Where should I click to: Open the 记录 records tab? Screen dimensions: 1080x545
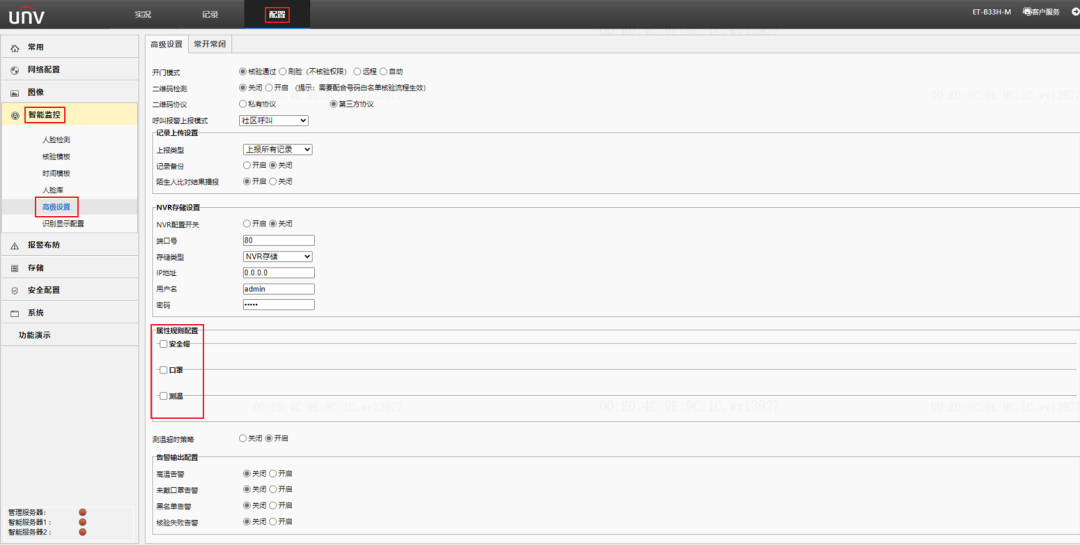[x=210, y=14]
